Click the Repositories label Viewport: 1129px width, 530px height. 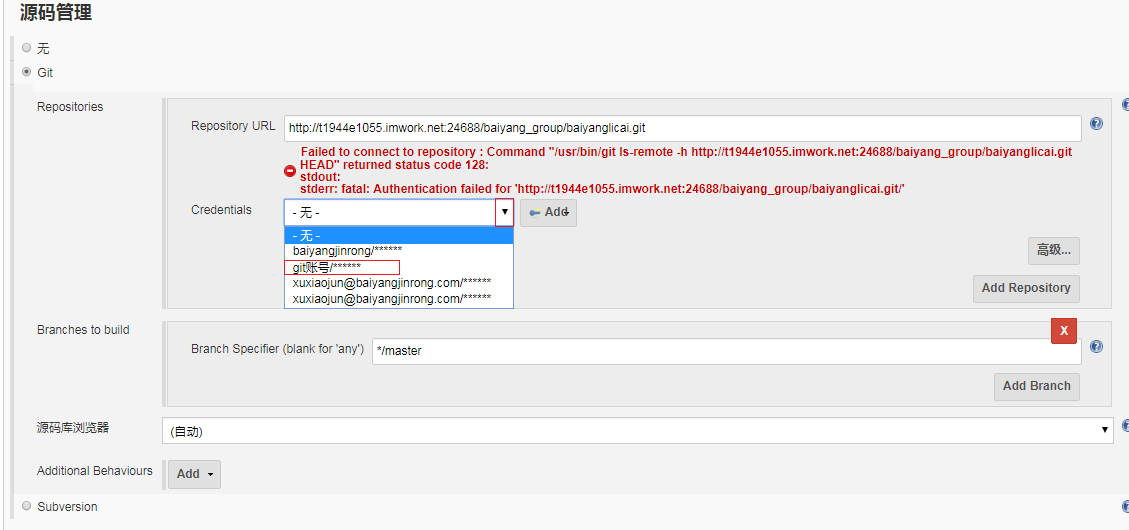click(x=70, y=107)
